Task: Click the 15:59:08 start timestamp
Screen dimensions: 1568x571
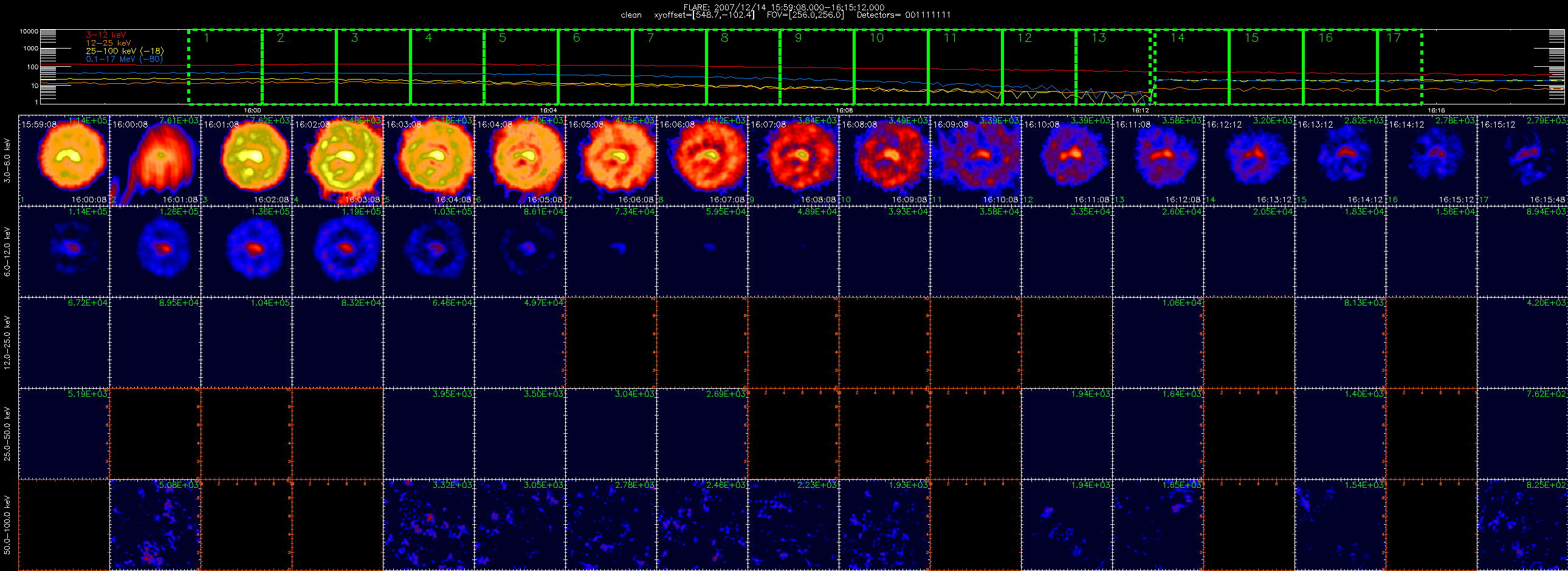Action: tap(39, 124)
